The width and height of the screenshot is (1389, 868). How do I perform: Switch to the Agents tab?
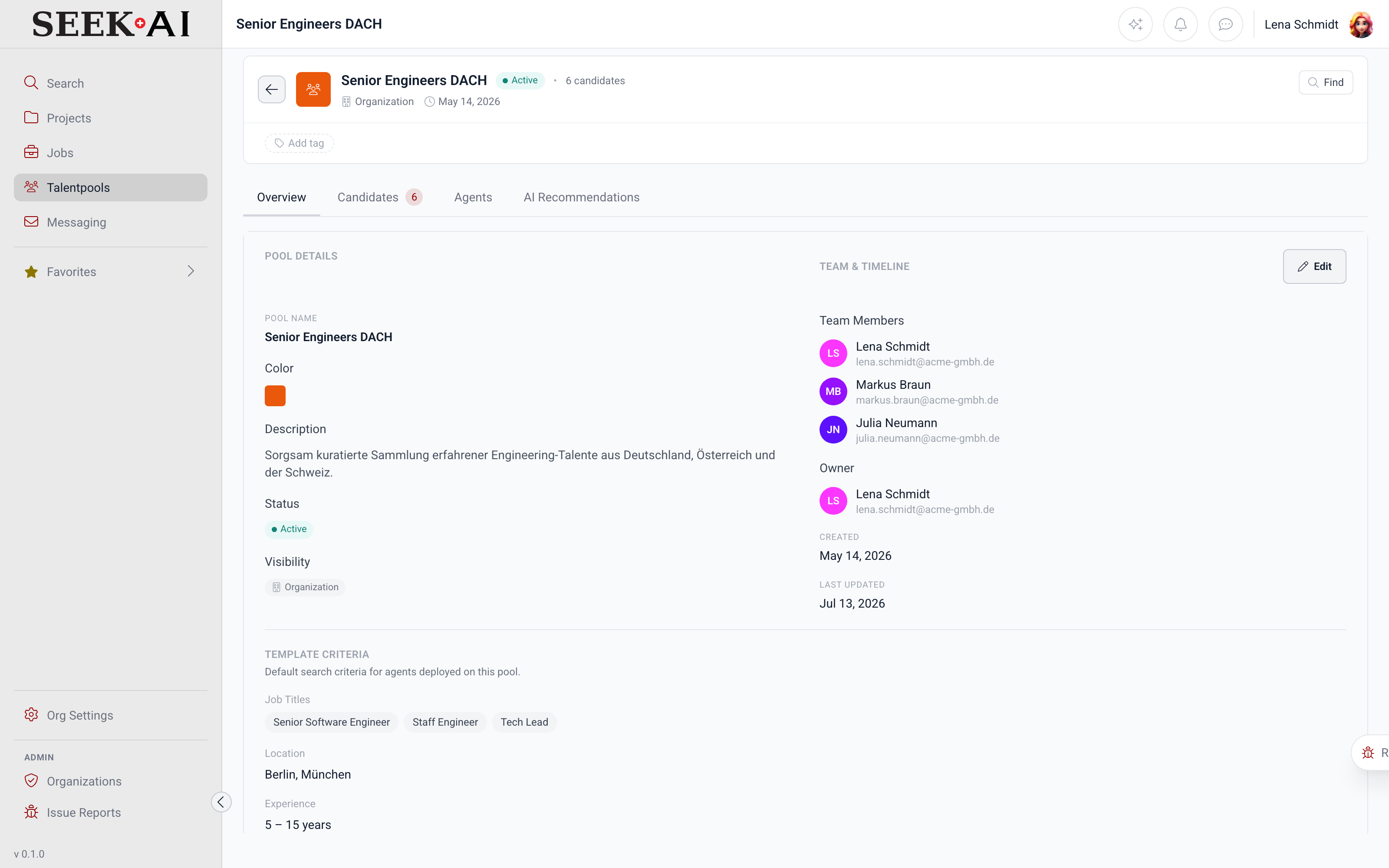473,197
